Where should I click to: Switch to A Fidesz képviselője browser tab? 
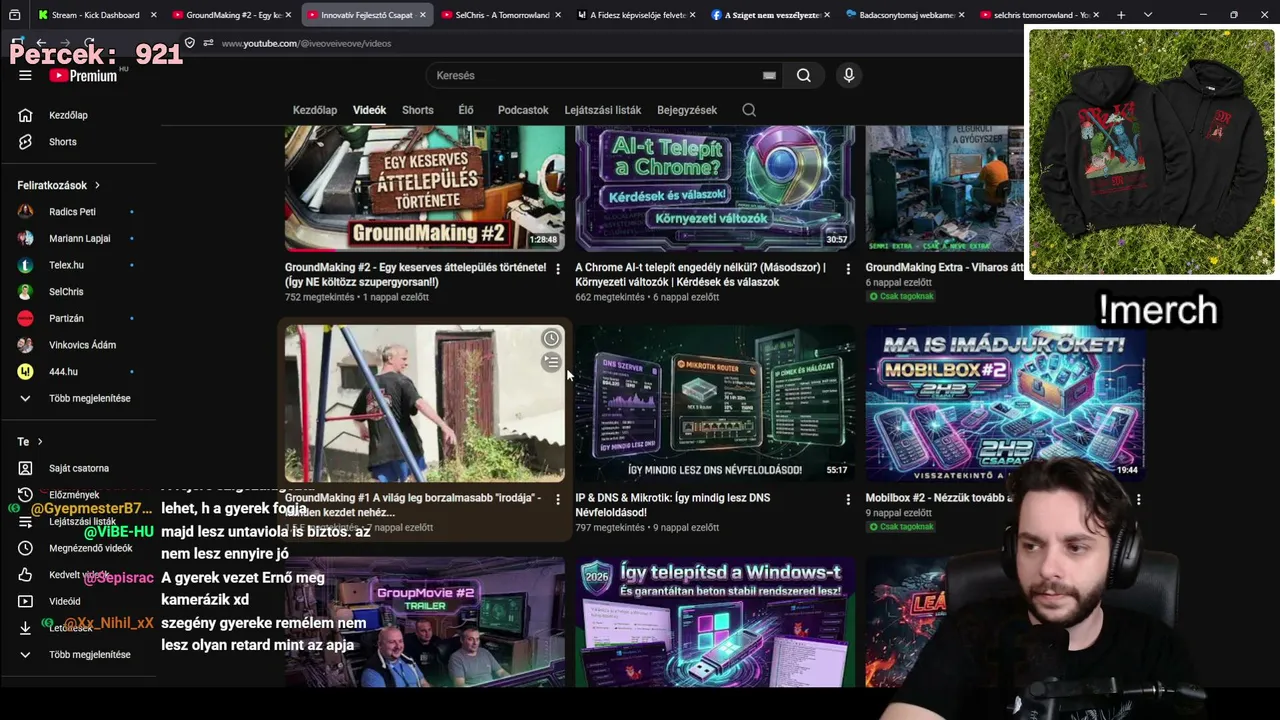tap(636, 15)
